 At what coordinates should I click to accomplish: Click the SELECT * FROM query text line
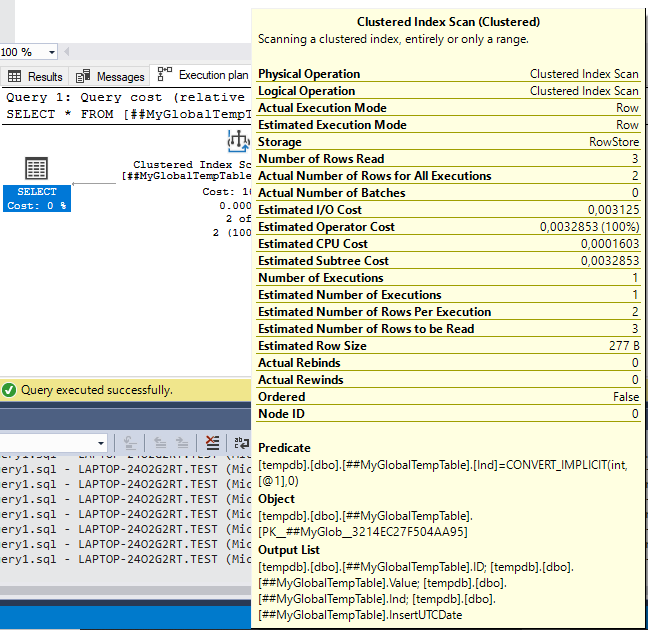pos(129,114)
